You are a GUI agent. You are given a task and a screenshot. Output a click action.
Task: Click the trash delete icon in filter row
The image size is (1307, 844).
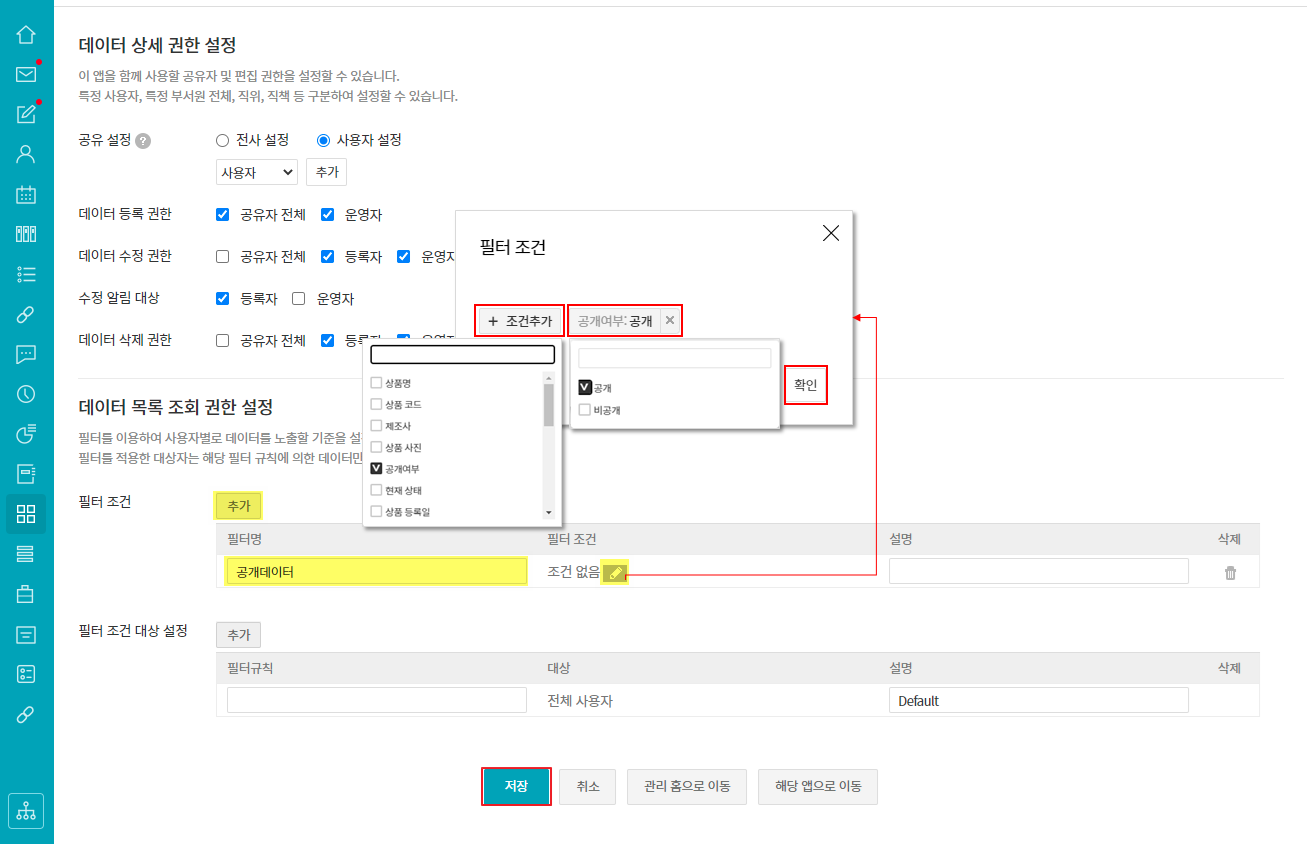pyautogui.click(x=1230, y=573)
